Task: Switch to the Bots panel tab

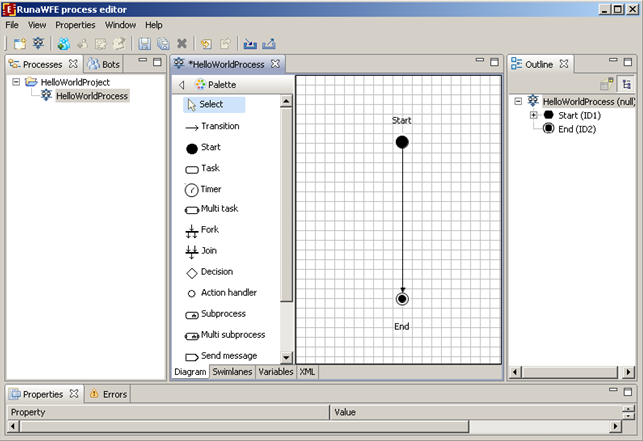Action: (107, 64)
